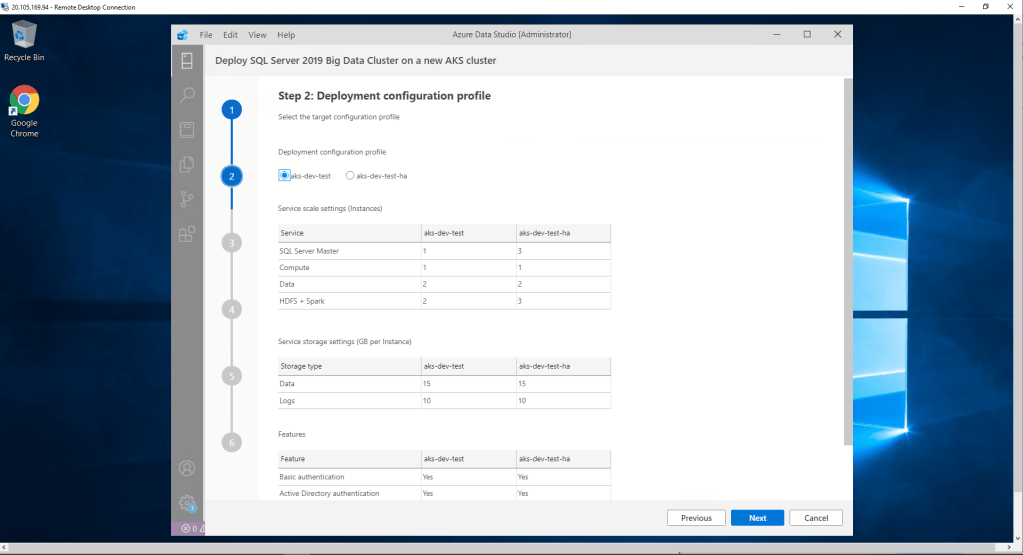Screen dimensions: 1023x555
Task: Open the View menu
Action: coord(257,34)
